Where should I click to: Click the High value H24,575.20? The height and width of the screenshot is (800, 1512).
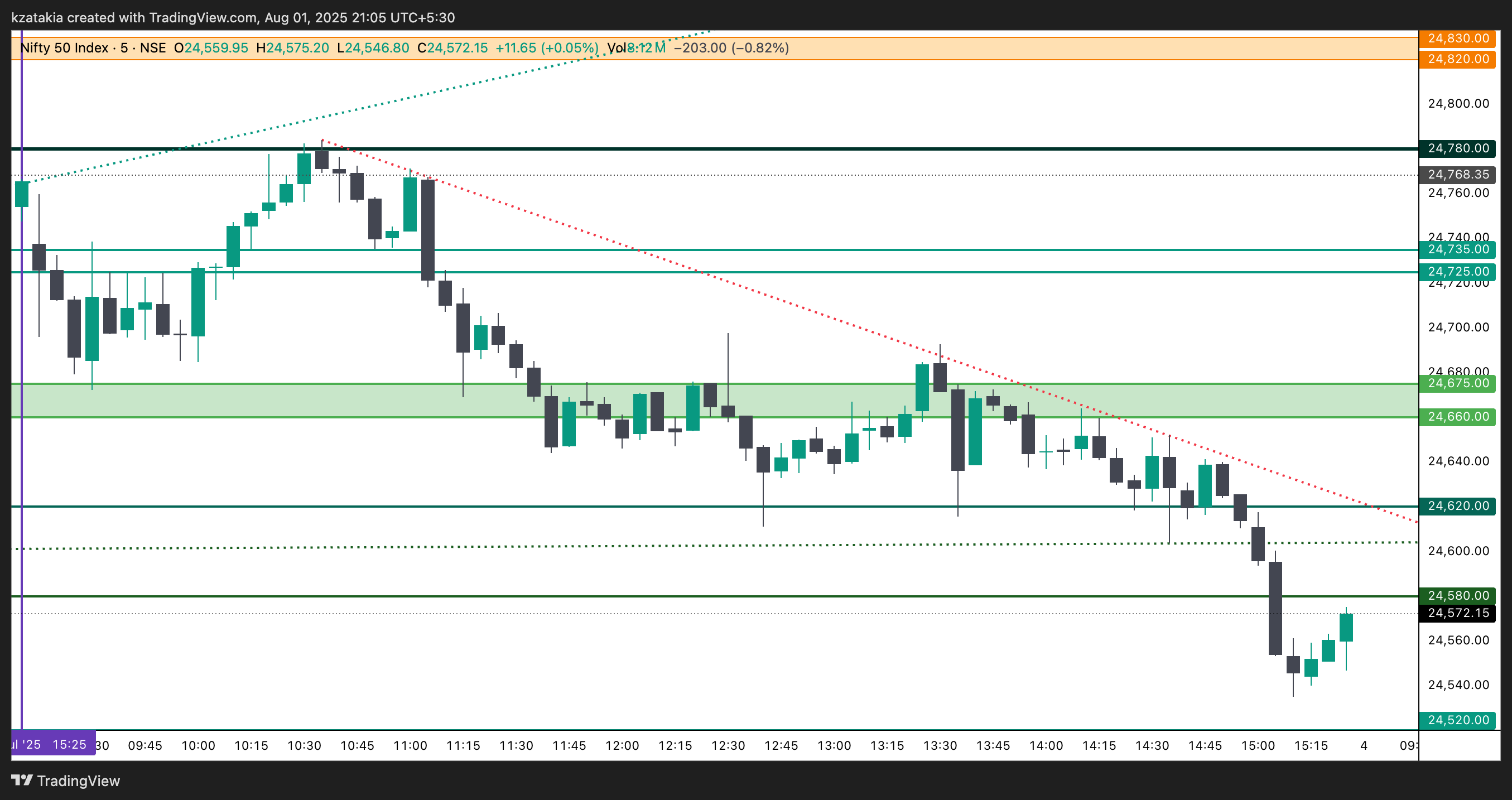coord(292,48)
